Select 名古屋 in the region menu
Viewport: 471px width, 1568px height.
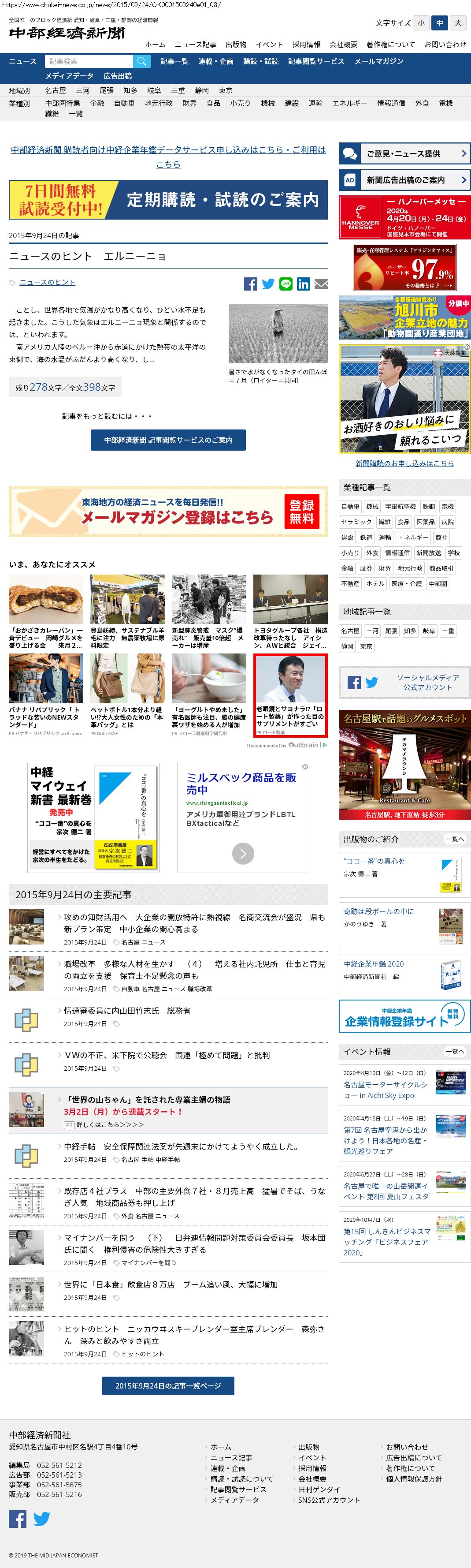click(x=56, y=90)
